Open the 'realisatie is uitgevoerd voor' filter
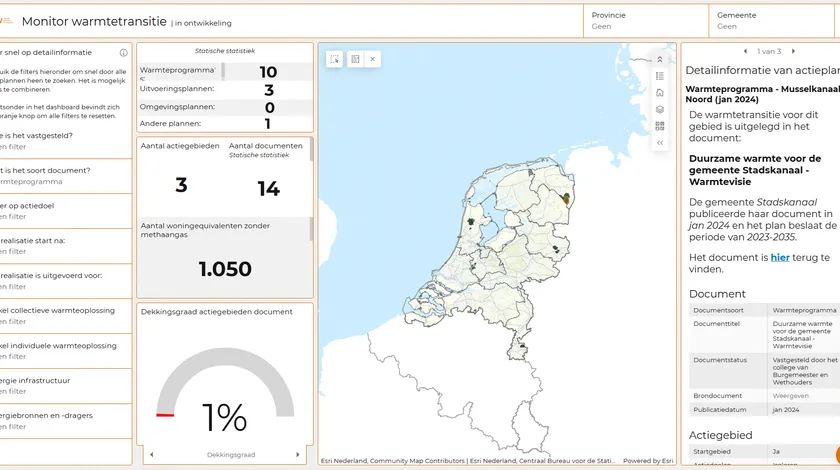 65,281
